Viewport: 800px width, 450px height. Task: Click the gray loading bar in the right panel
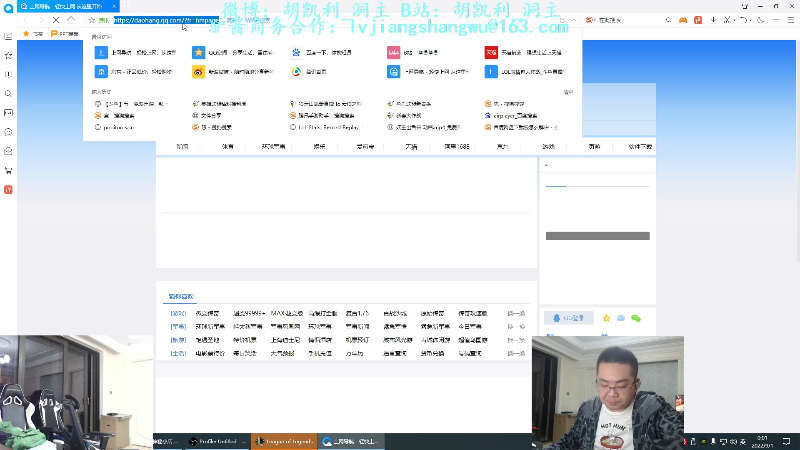[597, 236]
